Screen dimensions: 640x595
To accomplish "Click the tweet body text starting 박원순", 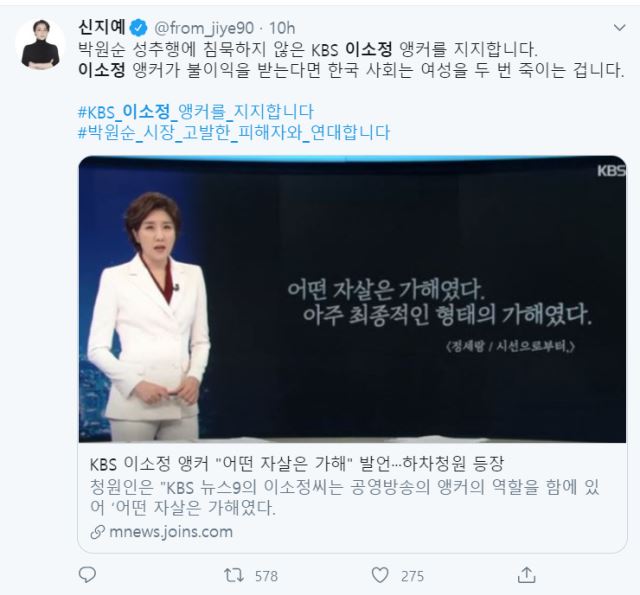I will click(351, 60).
